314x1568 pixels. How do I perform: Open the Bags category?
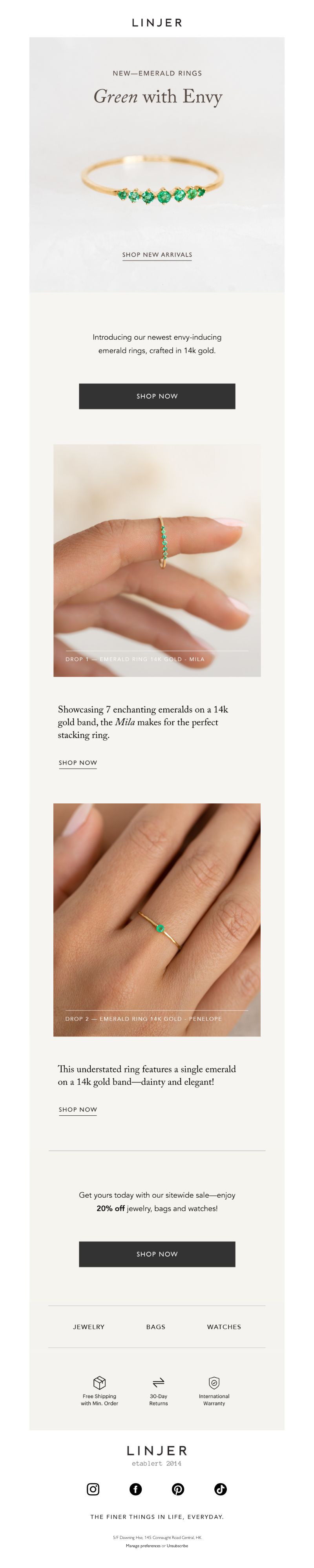coord(156,1326)
